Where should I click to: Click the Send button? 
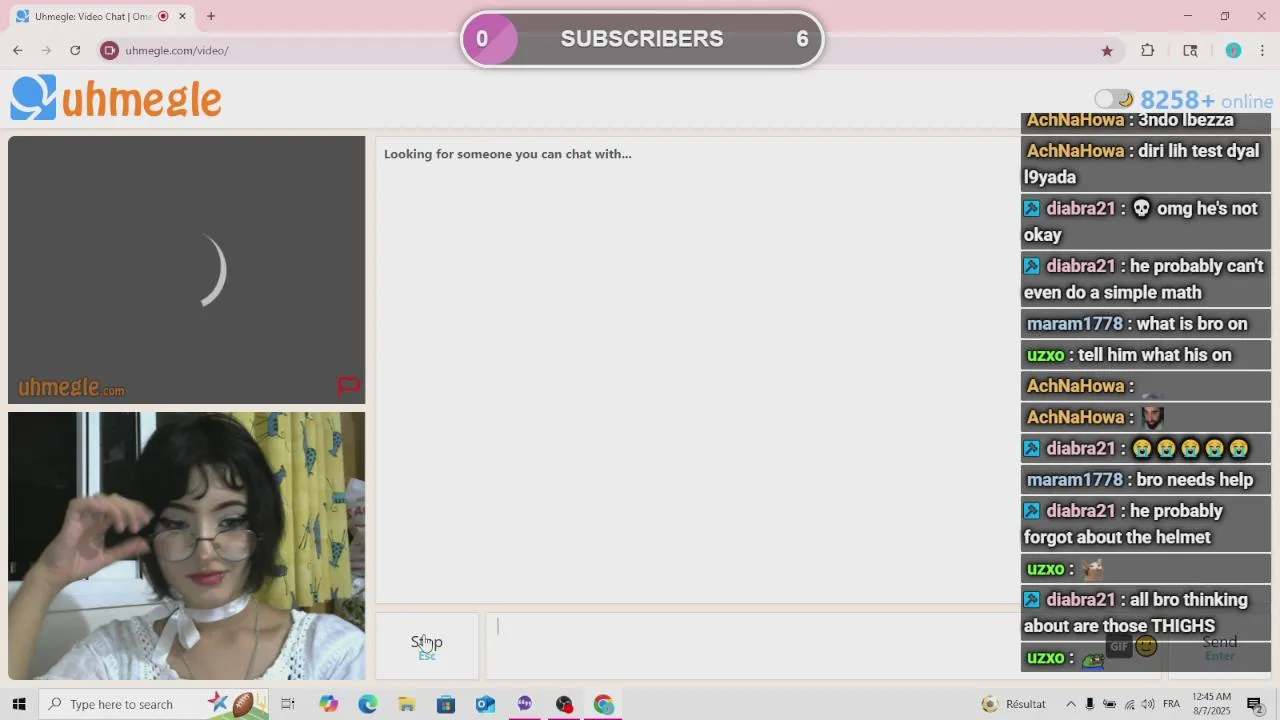pyautogui.click(x=1219, y=646)
